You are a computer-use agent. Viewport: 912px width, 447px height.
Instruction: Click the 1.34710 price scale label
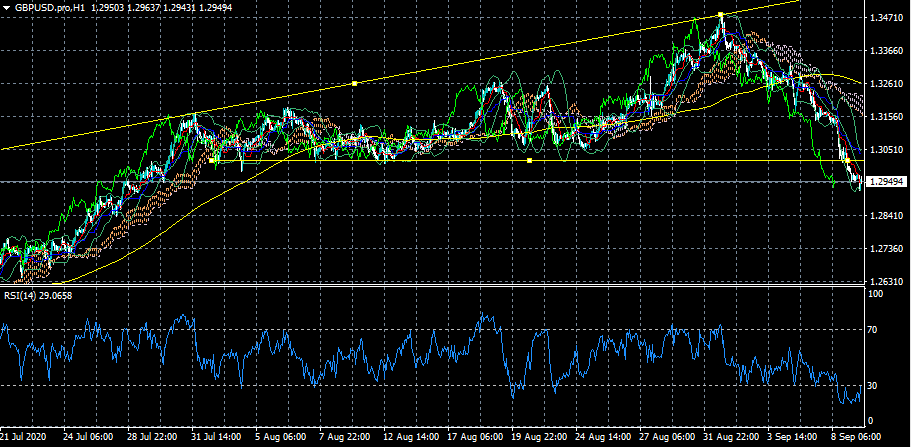coord(887,19)
